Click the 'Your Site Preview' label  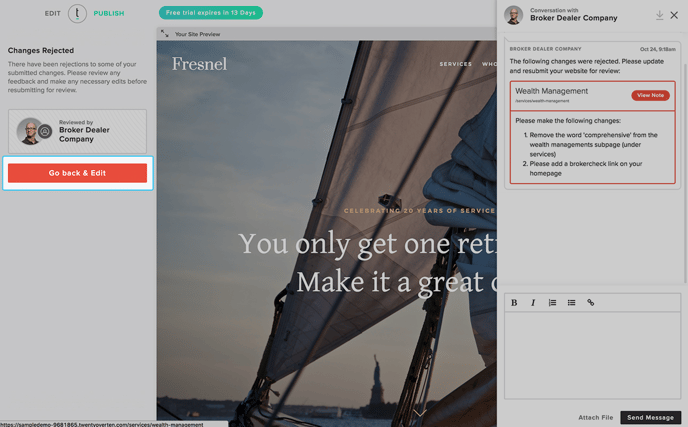(x=197, y=34)
